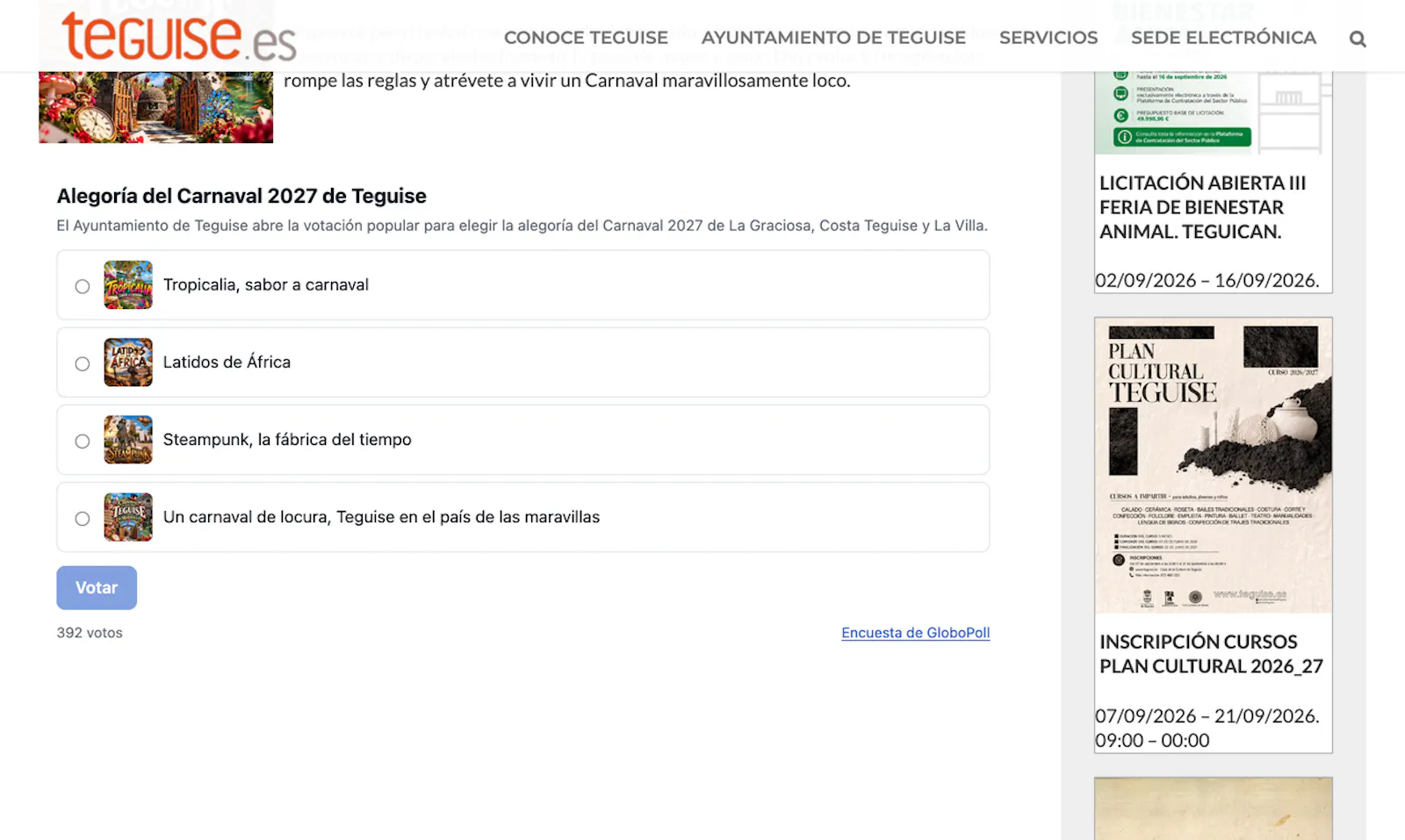Viewport: 1405px width, 840px height.
Task: Follow the Encuesta de GloboPoll link
Action: tap(916, 633)
